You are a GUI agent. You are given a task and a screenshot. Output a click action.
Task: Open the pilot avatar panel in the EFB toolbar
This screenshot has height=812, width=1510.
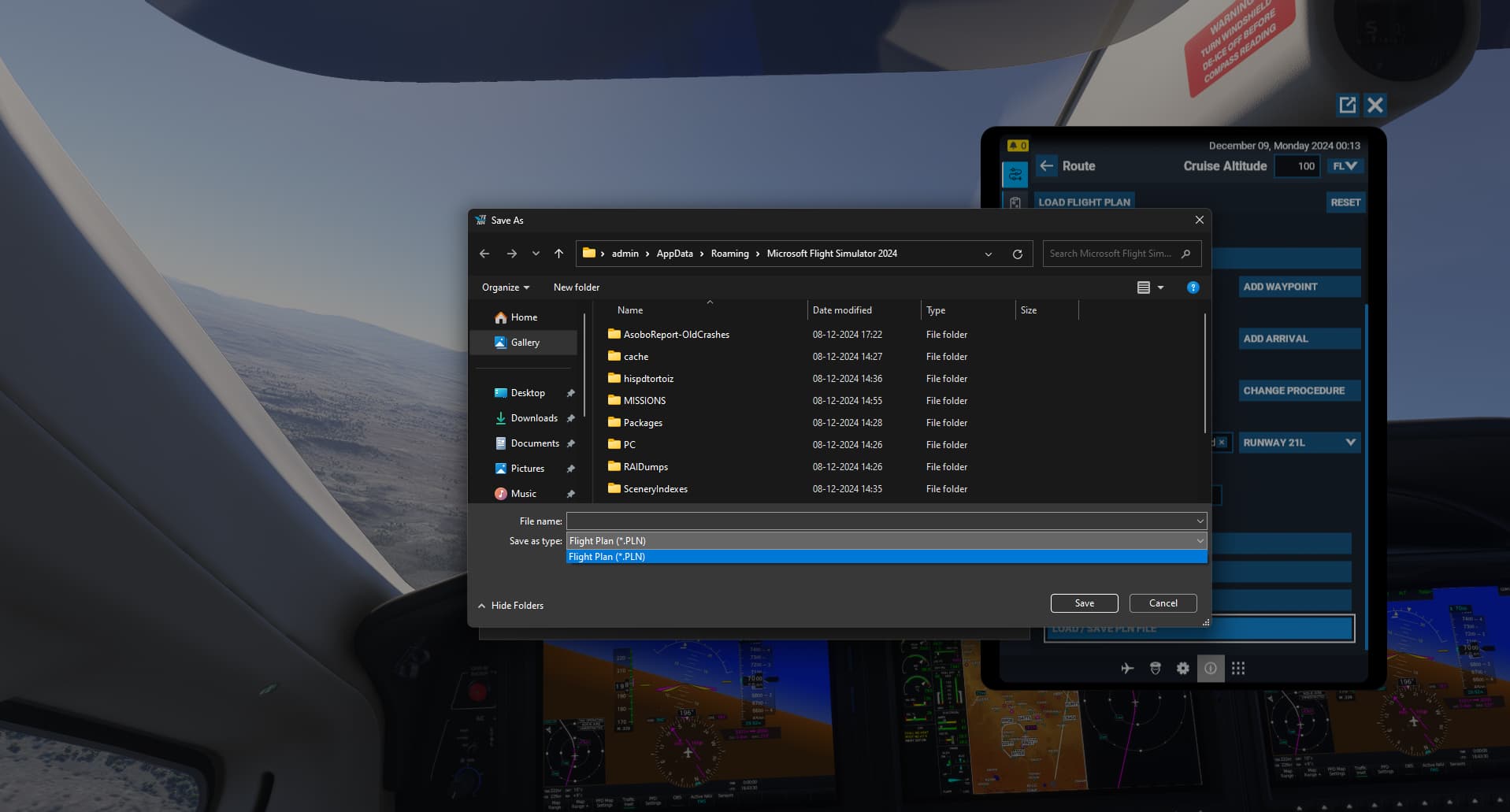click(x=1155, y=668)
